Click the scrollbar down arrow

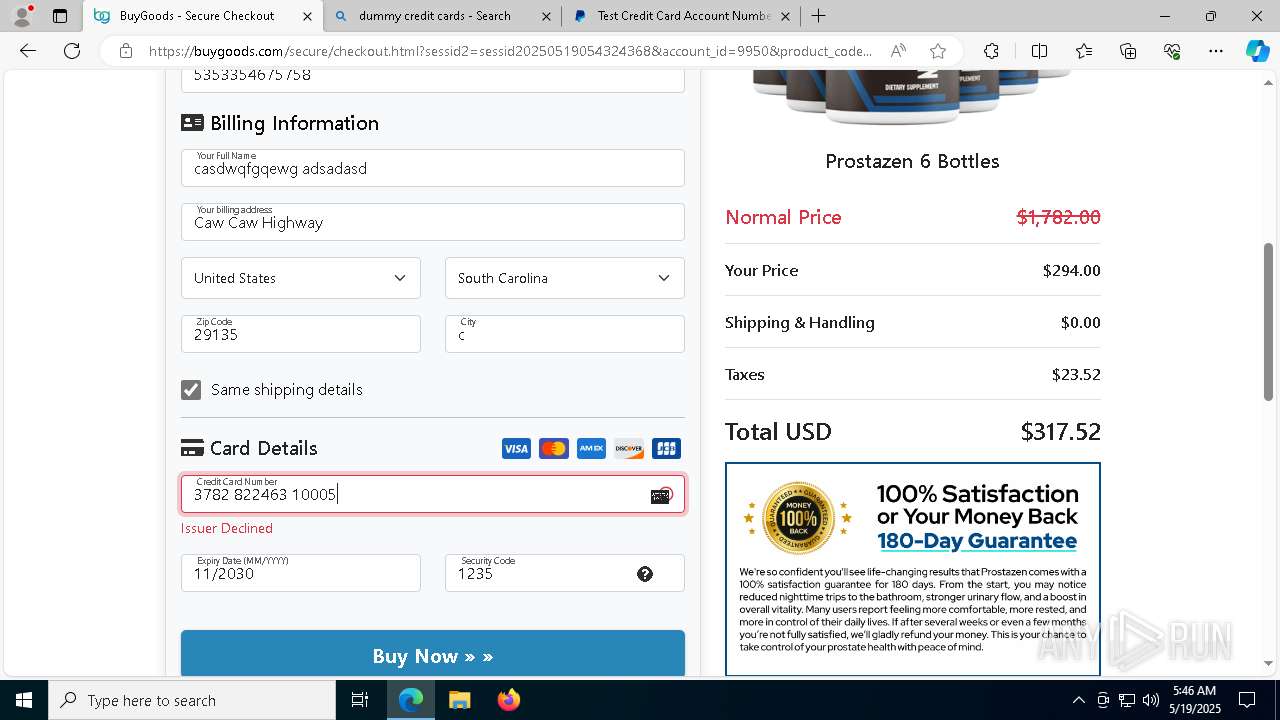1269,662
